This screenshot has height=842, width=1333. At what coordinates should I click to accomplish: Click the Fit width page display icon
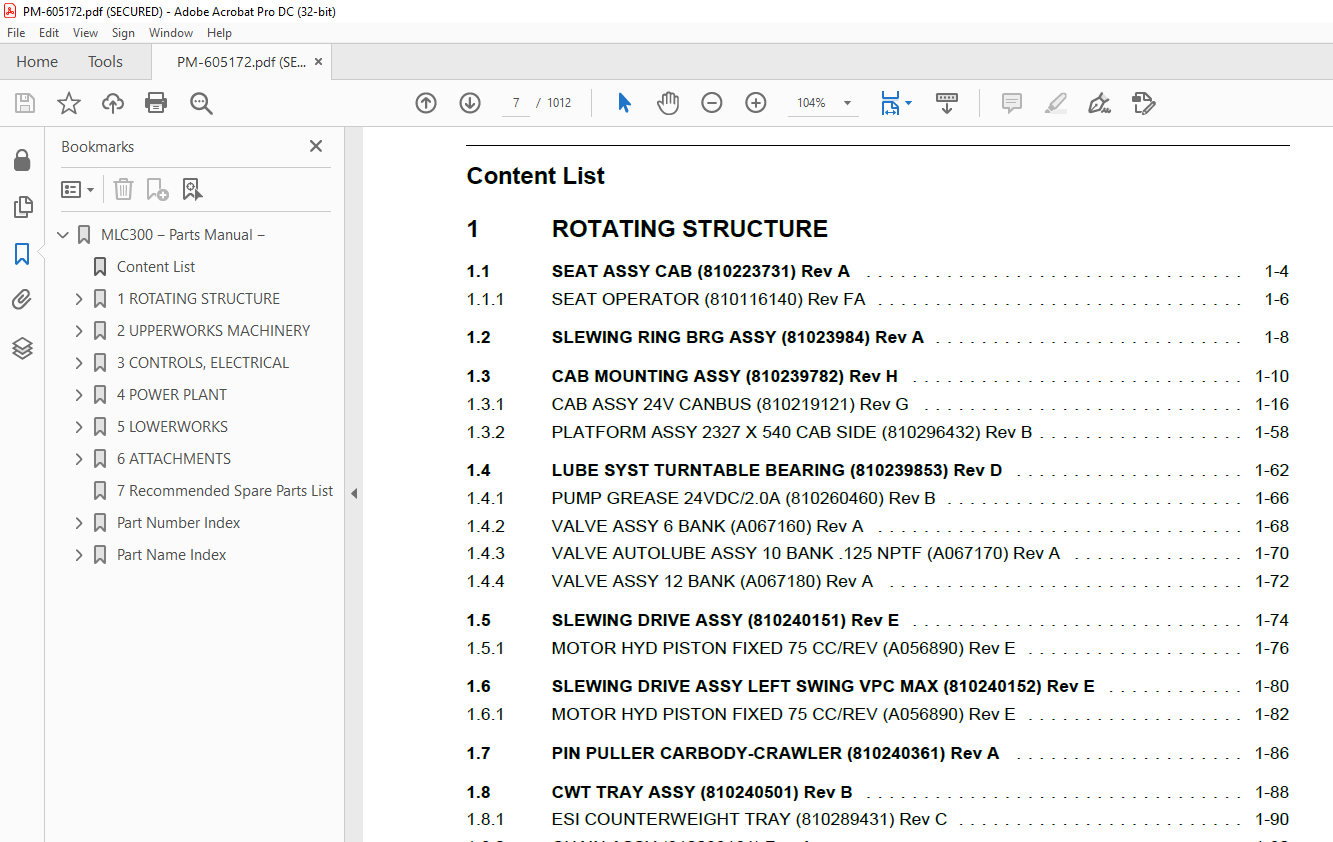(x=889, y=103)
